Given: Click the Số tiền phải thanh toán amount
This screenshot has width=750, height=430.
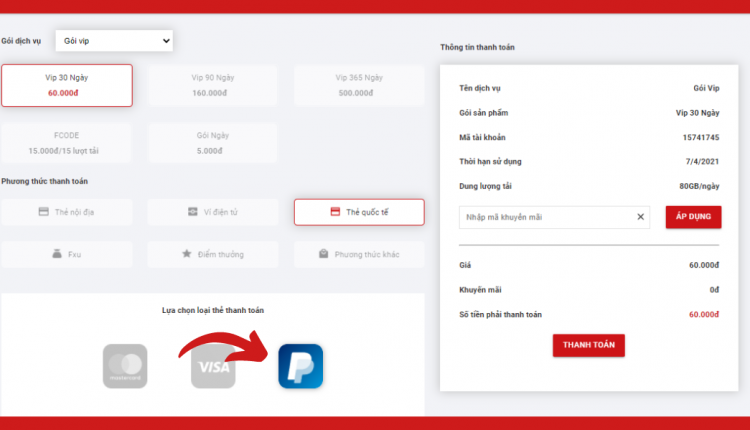Looking at the screenshot, I should [x=704, y=314].
